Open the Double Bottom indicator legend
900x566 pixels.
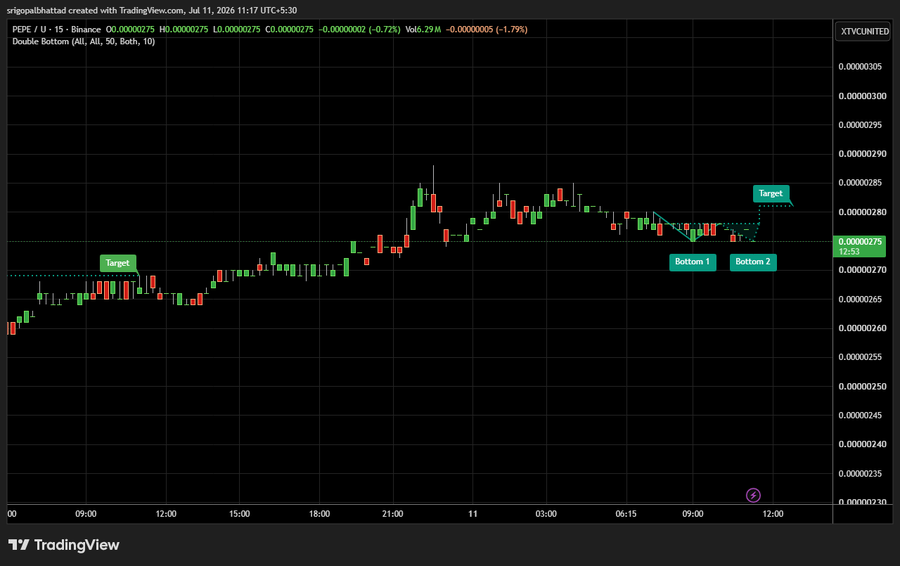(84, 41)
